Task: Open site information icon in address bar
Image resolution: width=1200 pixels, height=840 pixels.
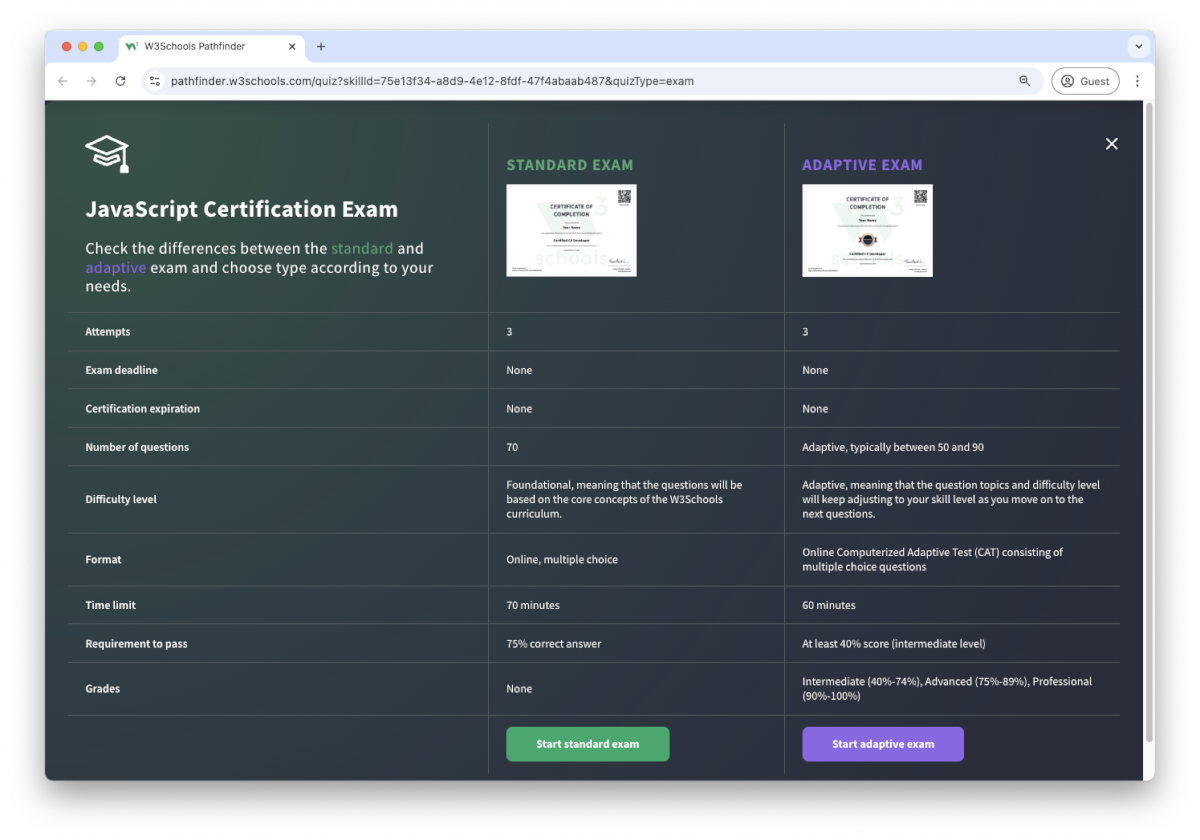Action: coord(154,81)
